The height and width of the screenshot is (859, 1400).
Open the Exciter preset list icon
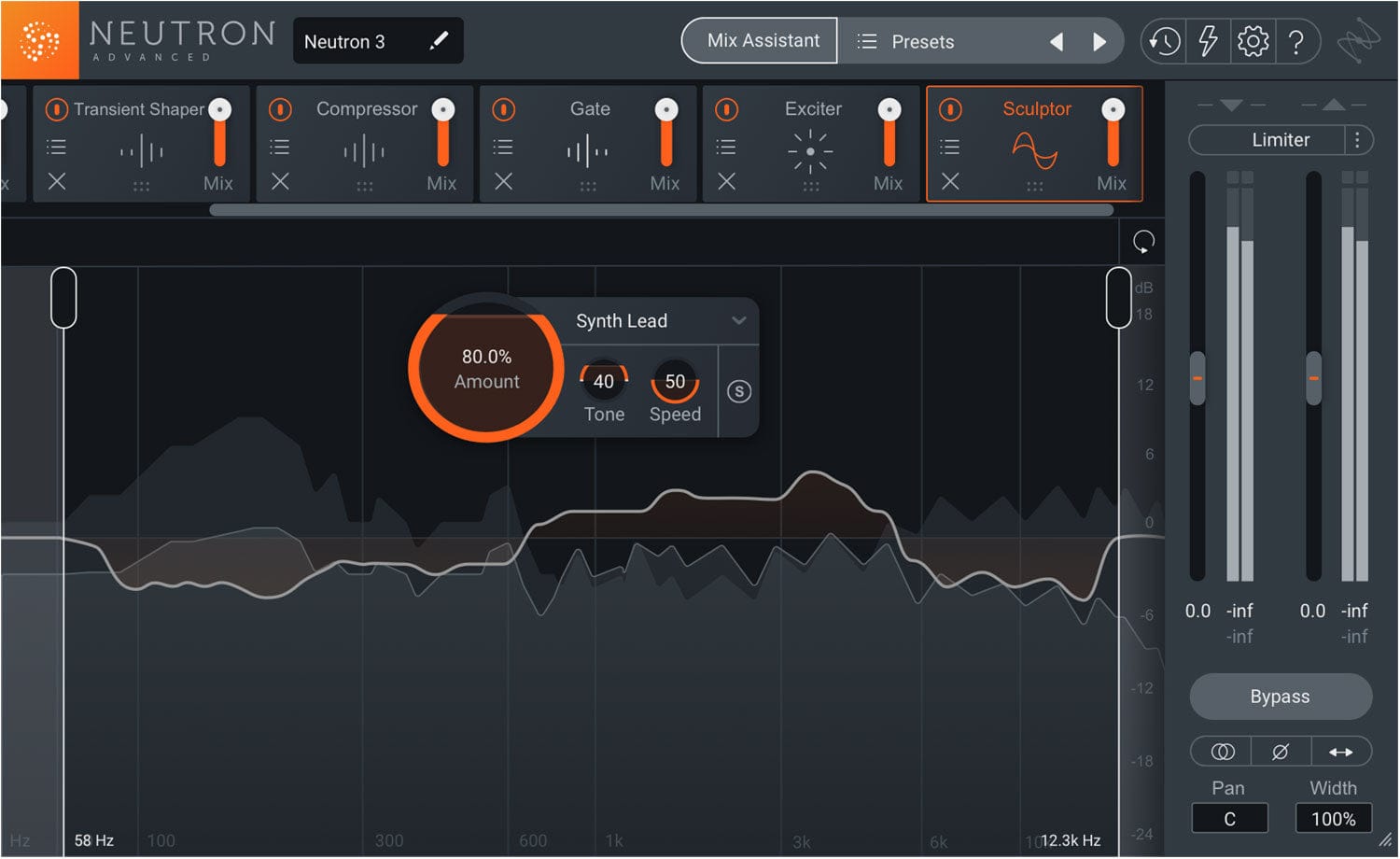pos(726,147)
